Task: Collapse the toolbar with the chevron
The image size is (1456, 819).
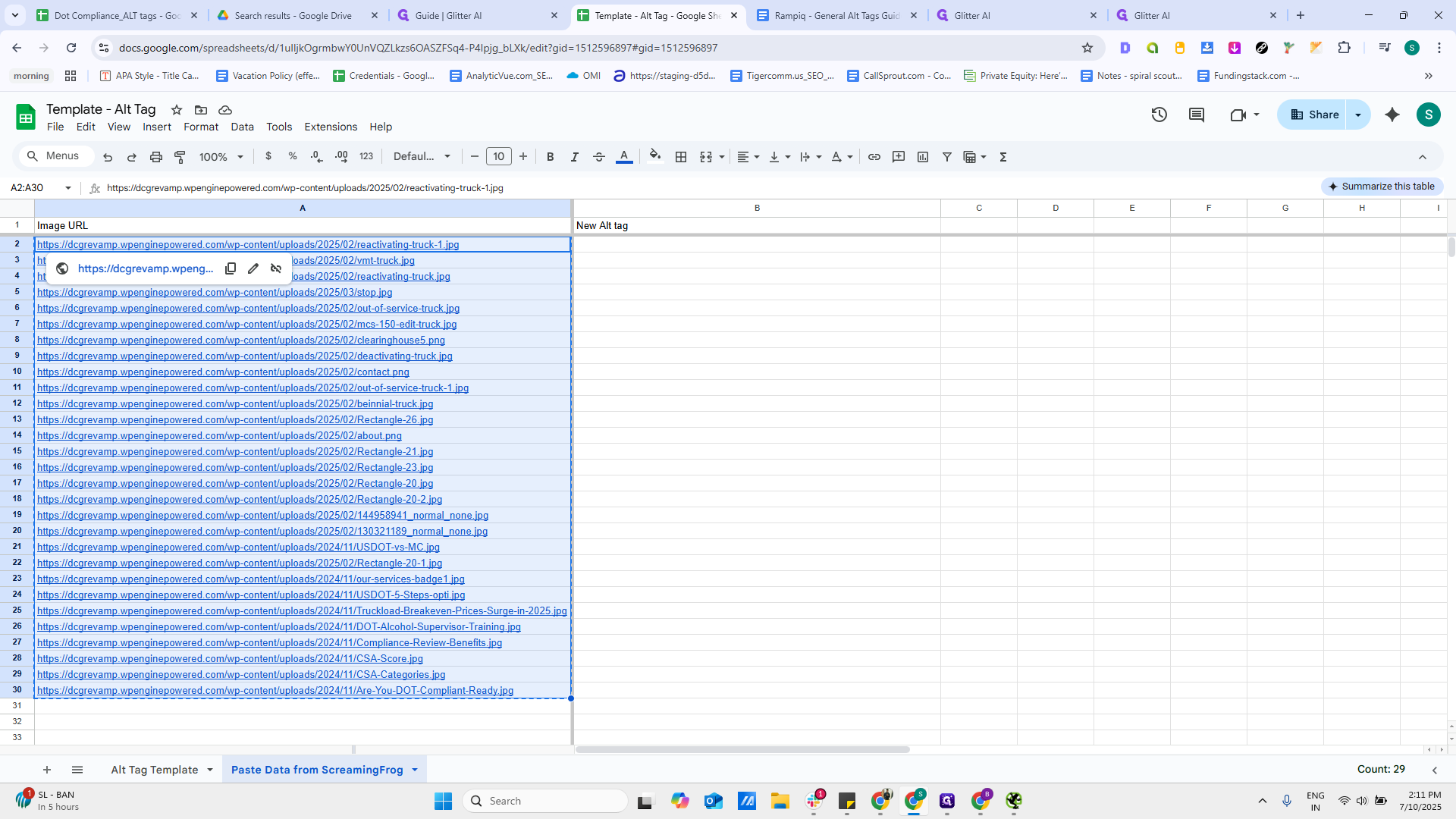Action: (x=1423, y=157)
